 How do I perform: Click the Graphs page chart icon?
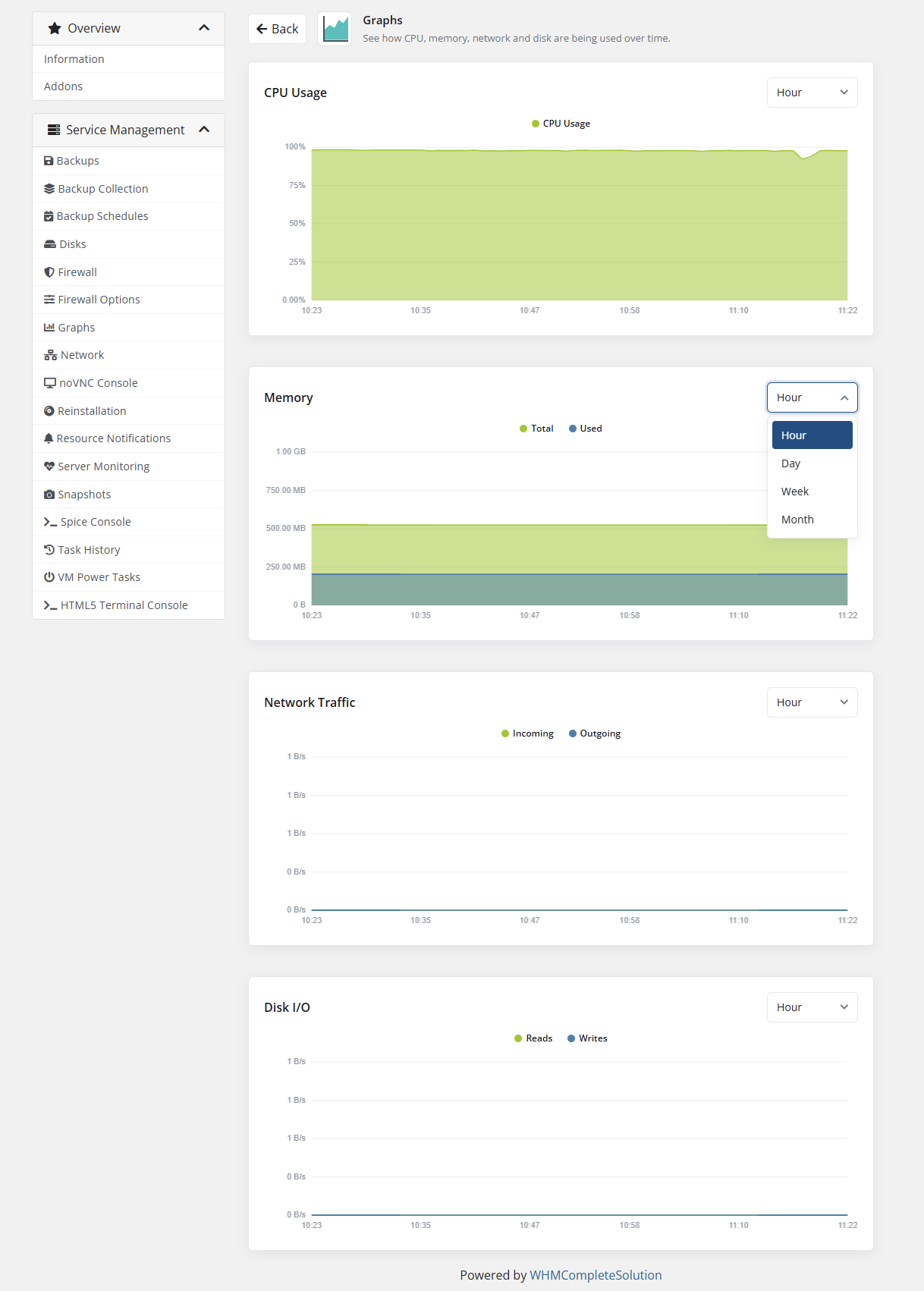click(x=335, y=29)
